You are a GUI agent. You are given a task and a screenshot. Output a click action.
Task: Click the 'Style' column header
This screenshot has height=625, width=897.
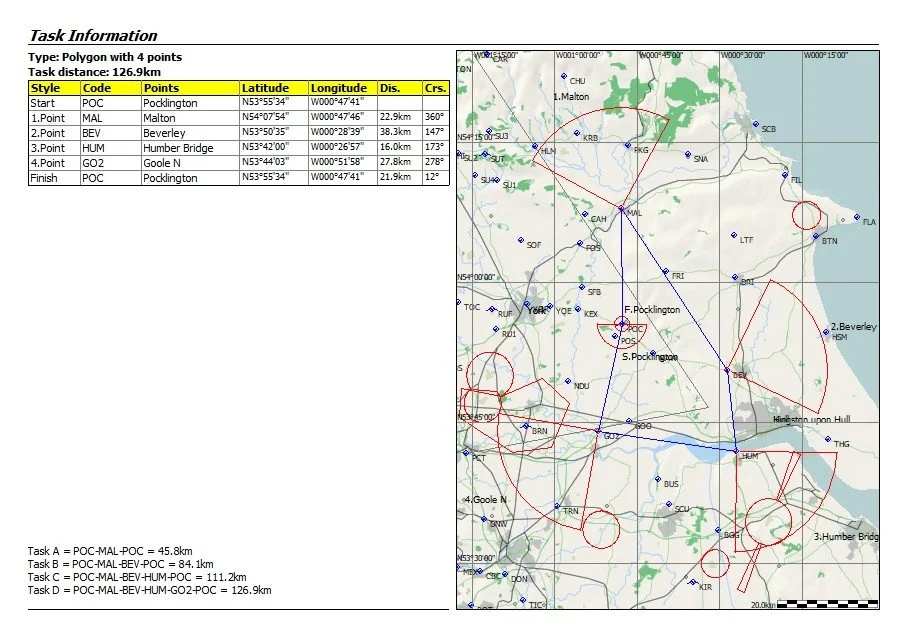[x=54, y=88]
